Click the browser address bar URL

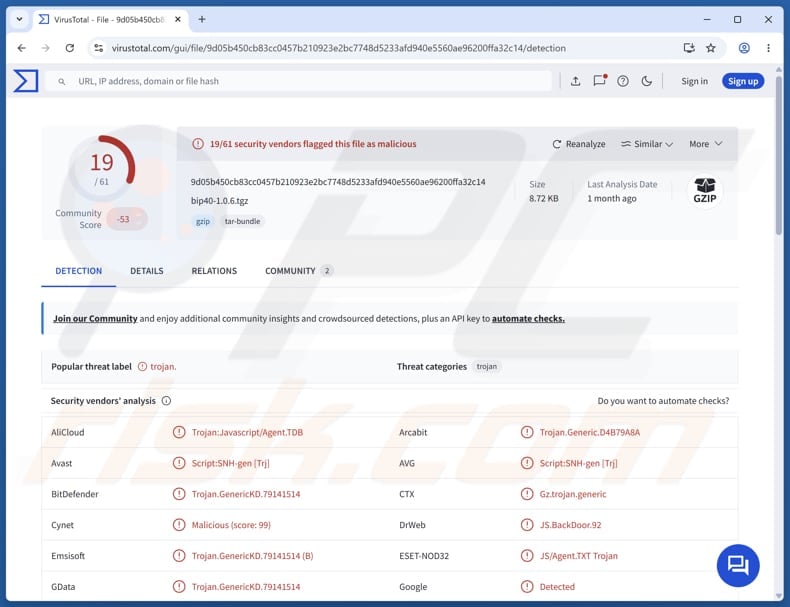point(338,48)
